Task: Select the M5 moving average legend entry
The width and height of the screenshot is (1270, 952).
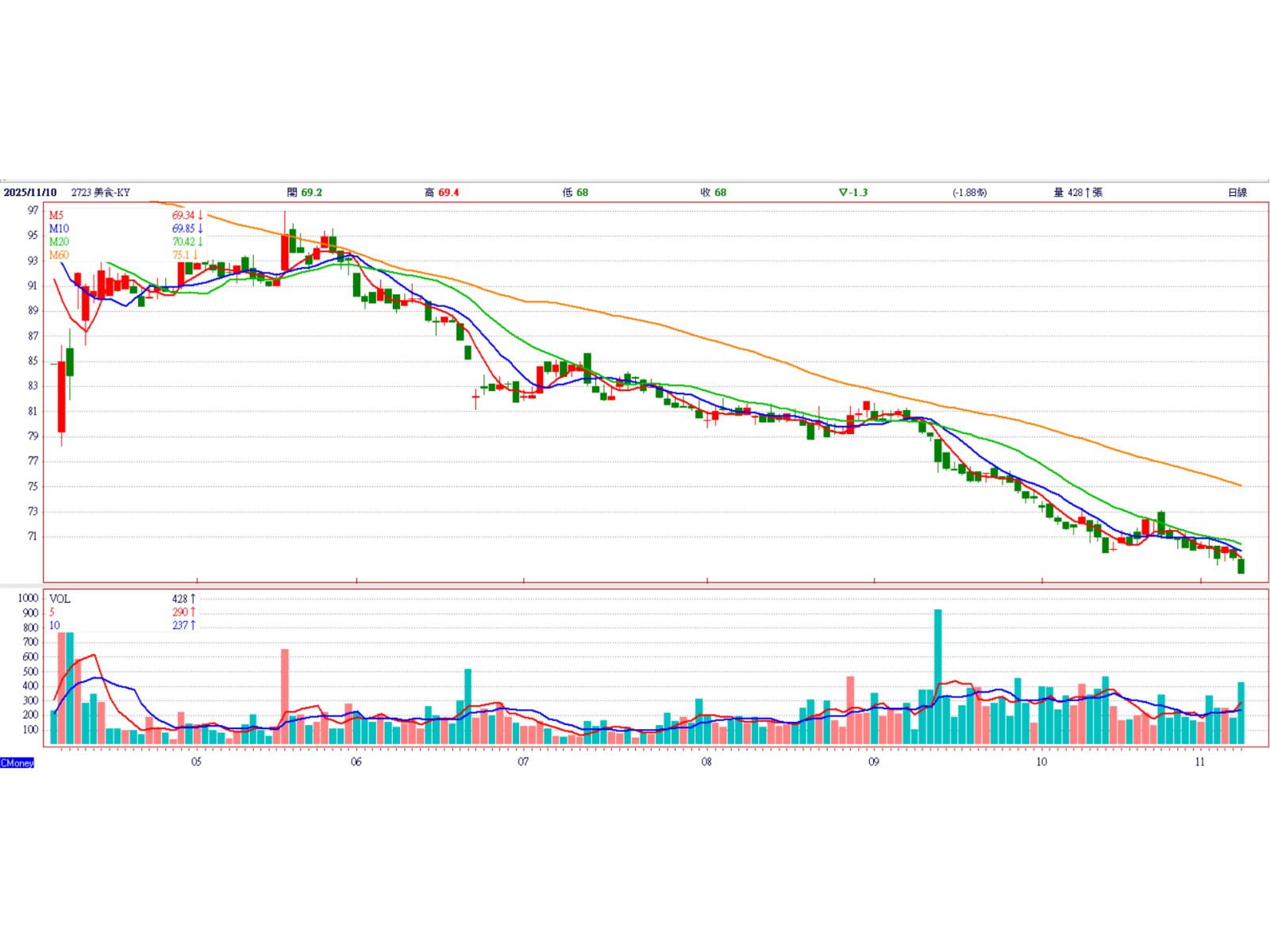Action: [x=56, y=216]
